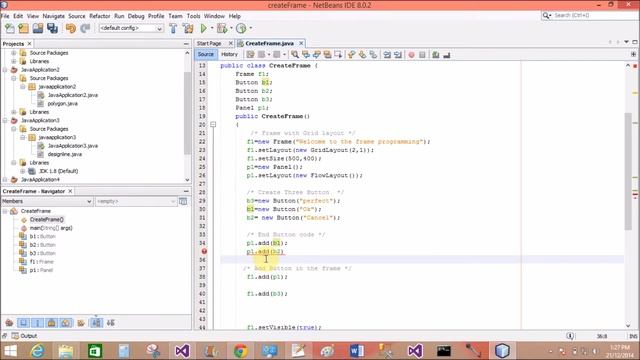Toggle Sort by Name in Navigator
Screen dimensions: 640x360
tap(96, 323)
